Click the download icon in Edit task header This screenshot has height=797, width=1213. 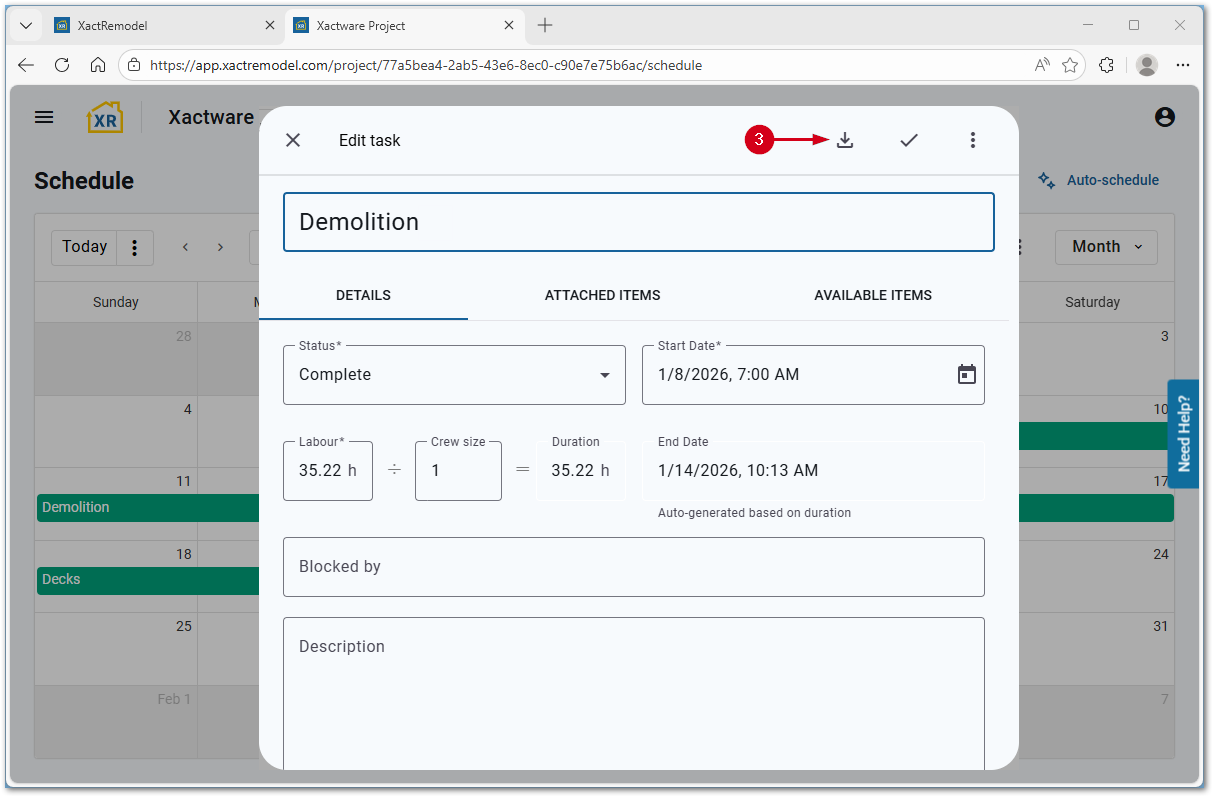[x=845, y=140]
